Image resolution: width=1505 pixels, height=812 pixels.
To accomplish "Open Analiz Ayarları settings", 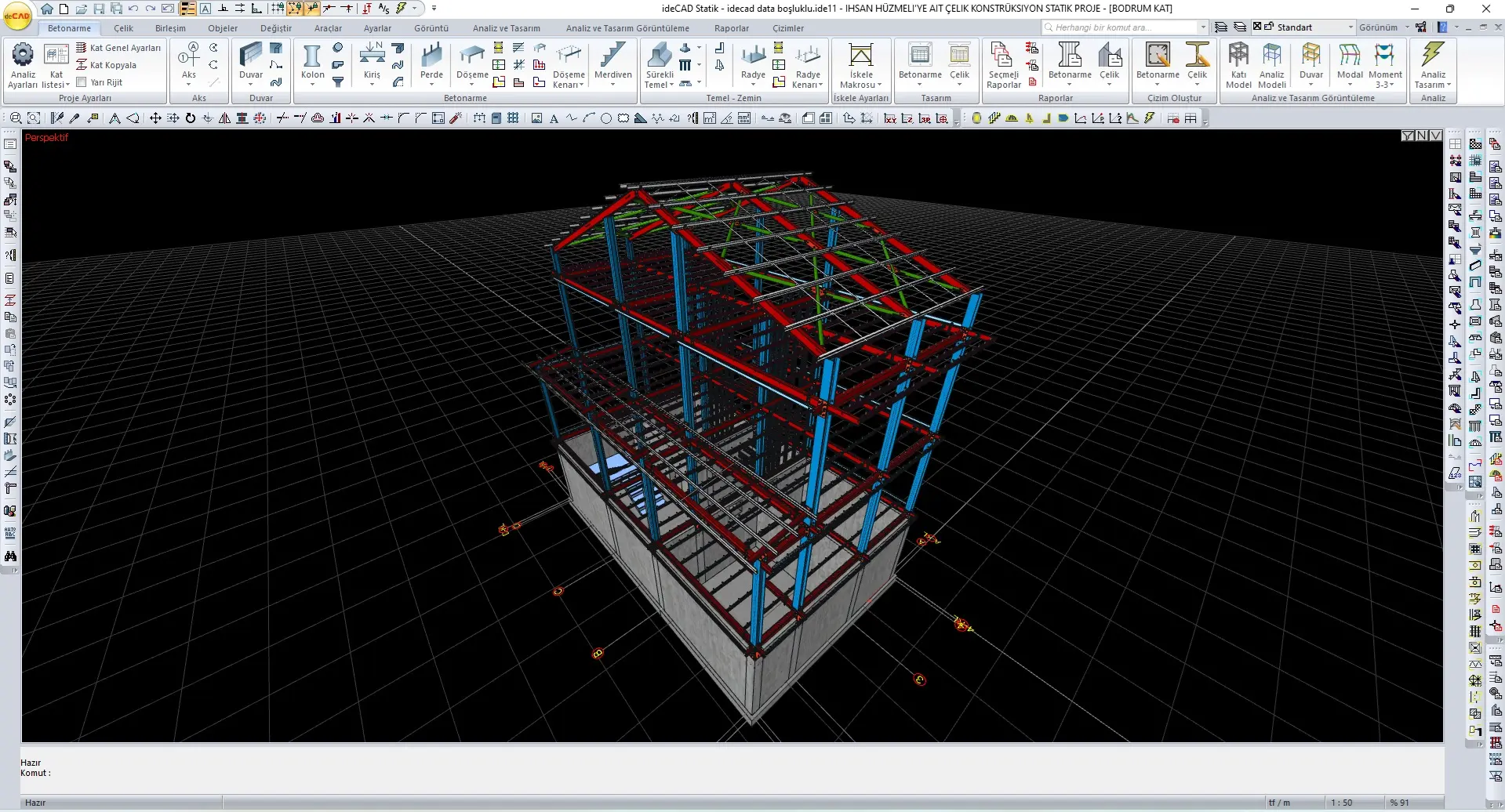I will point(23,65).
